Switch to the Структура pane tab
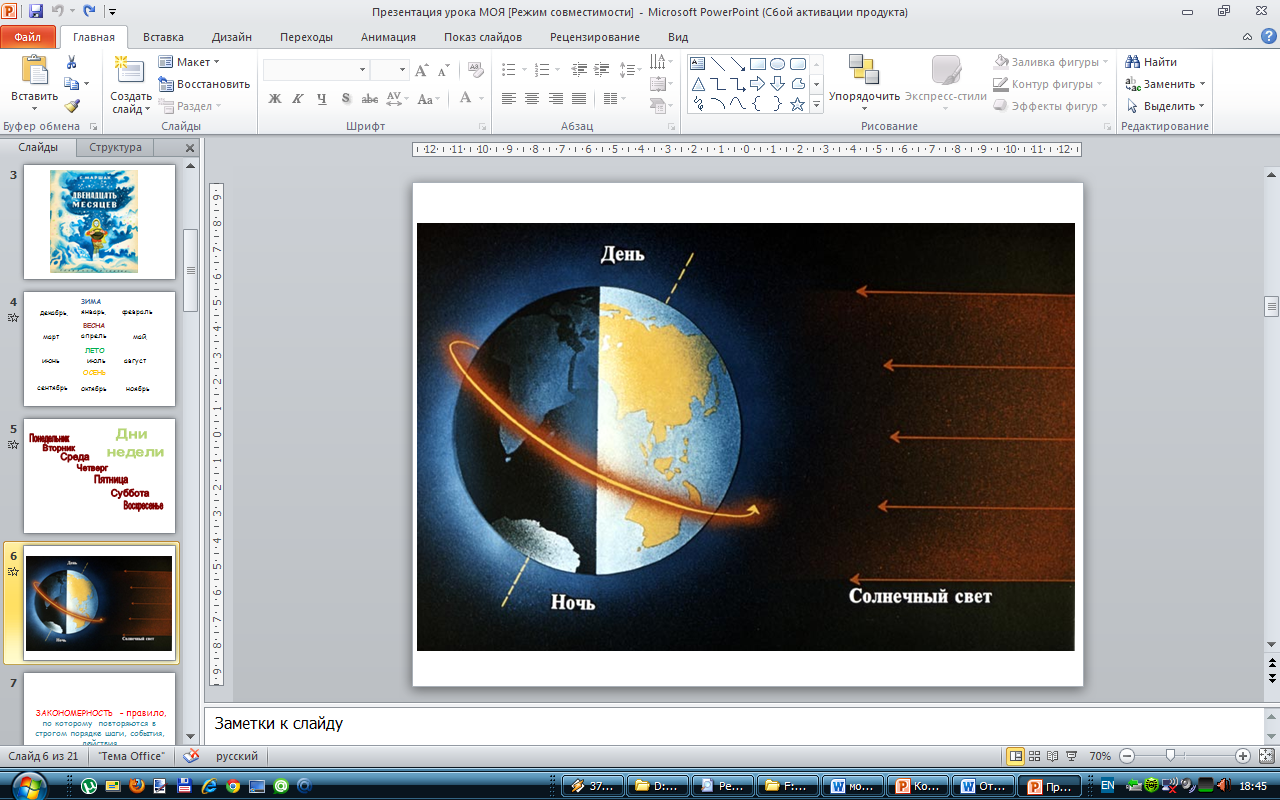The image size is (1280, 800). coord(115,147)
